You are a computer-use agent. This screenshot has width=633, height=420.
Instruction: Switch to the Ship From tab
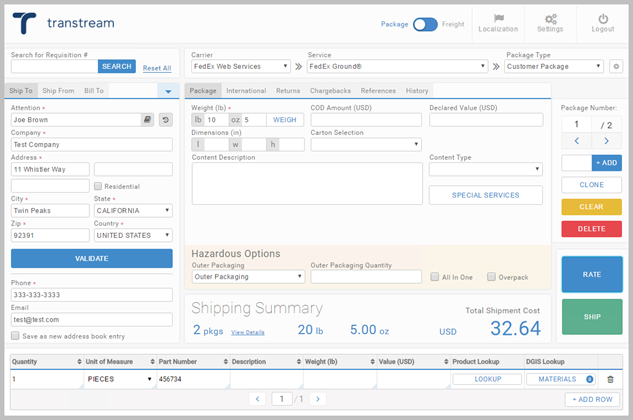point(58,91)
